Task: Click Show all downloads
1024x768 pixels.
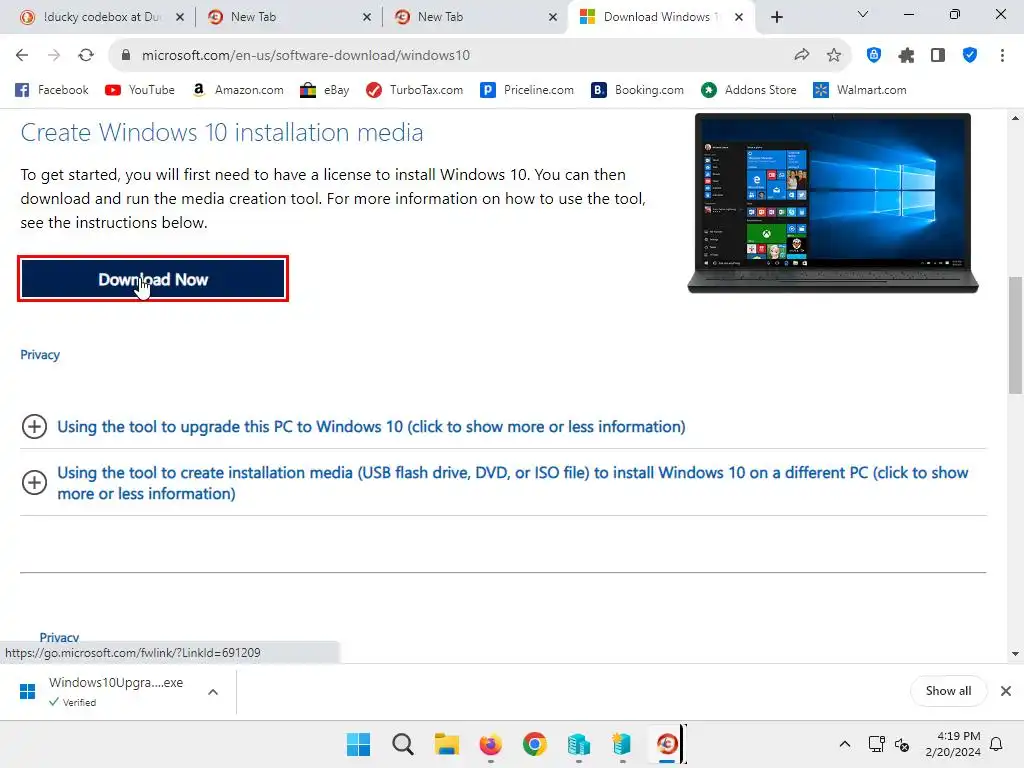Action: (x=948, y=691)
